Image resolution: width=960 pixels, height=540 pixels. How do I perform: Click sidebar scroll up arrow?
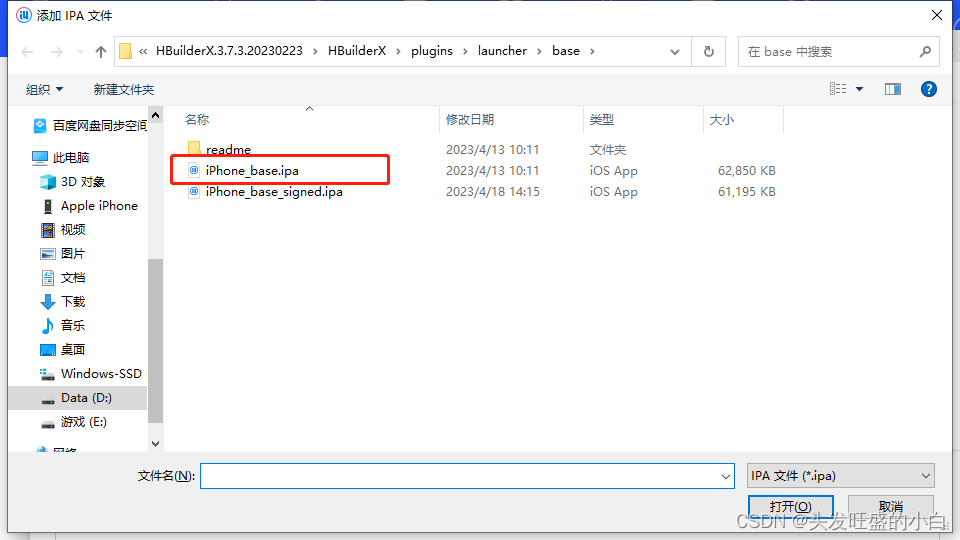[x=156, y=115]
